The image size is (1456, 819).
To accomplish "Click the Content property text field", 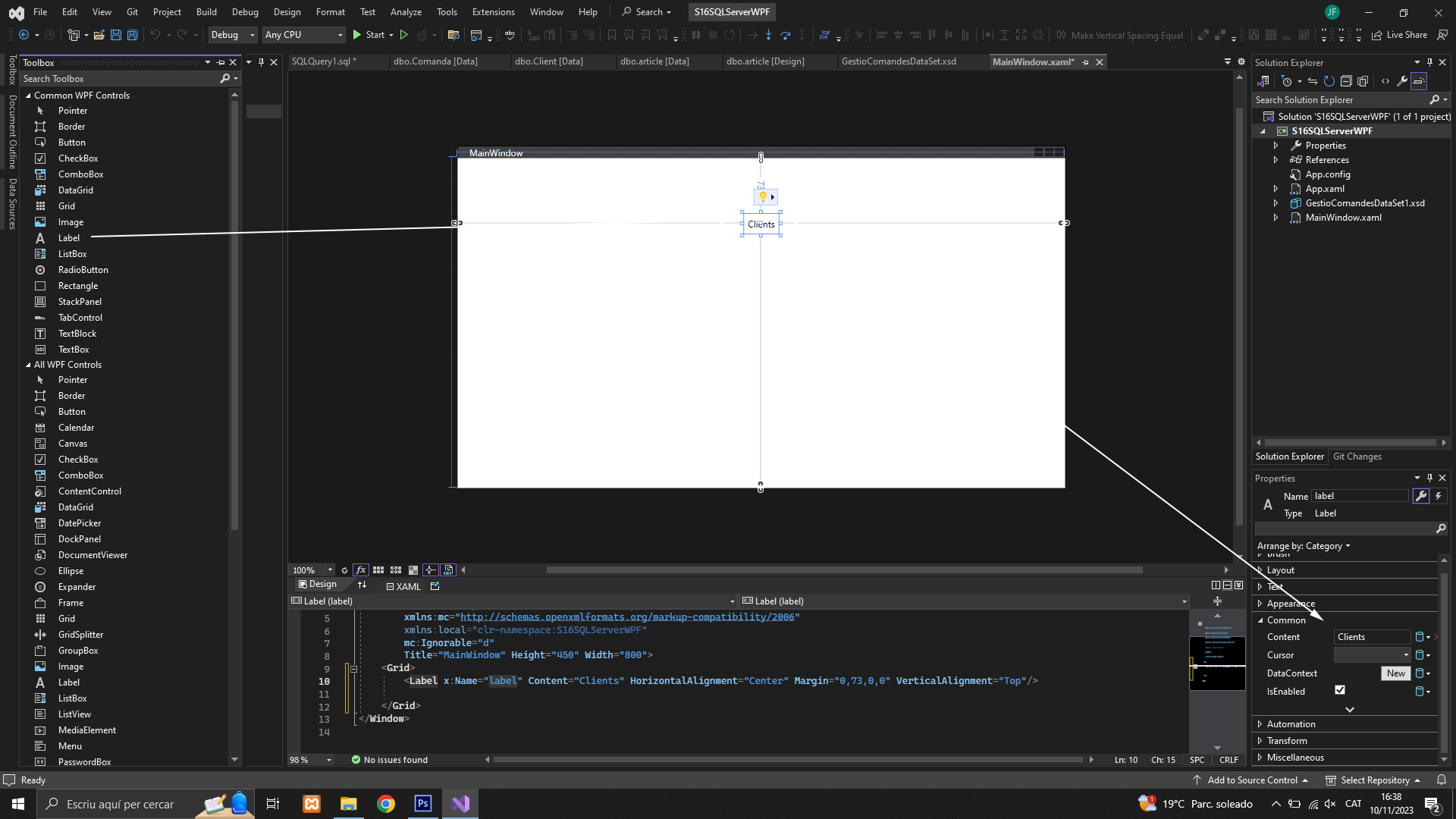I will (x=1371, y=637).
